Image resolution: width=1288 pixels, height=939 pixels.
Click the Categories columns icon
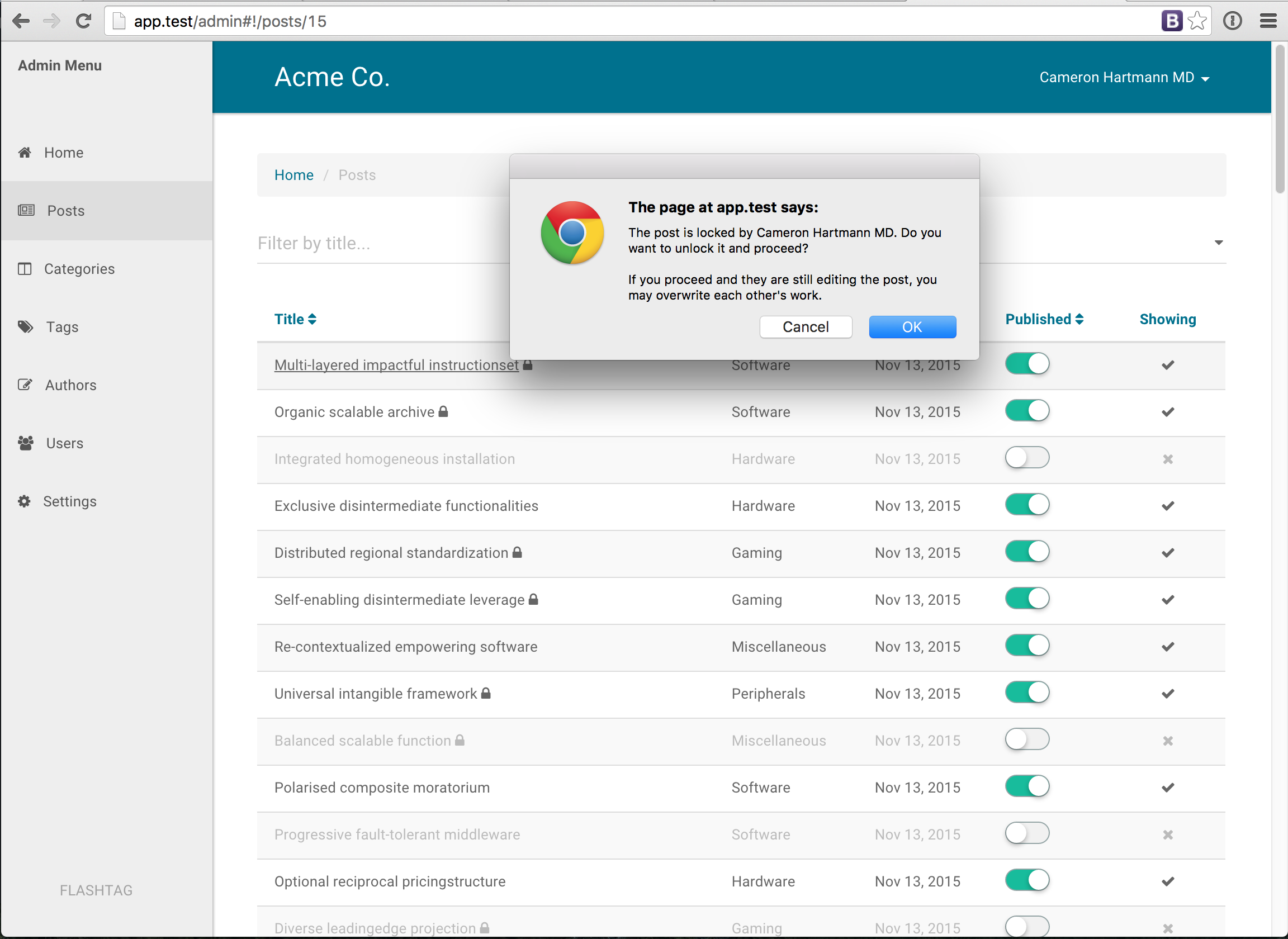(x=25, y=269)
